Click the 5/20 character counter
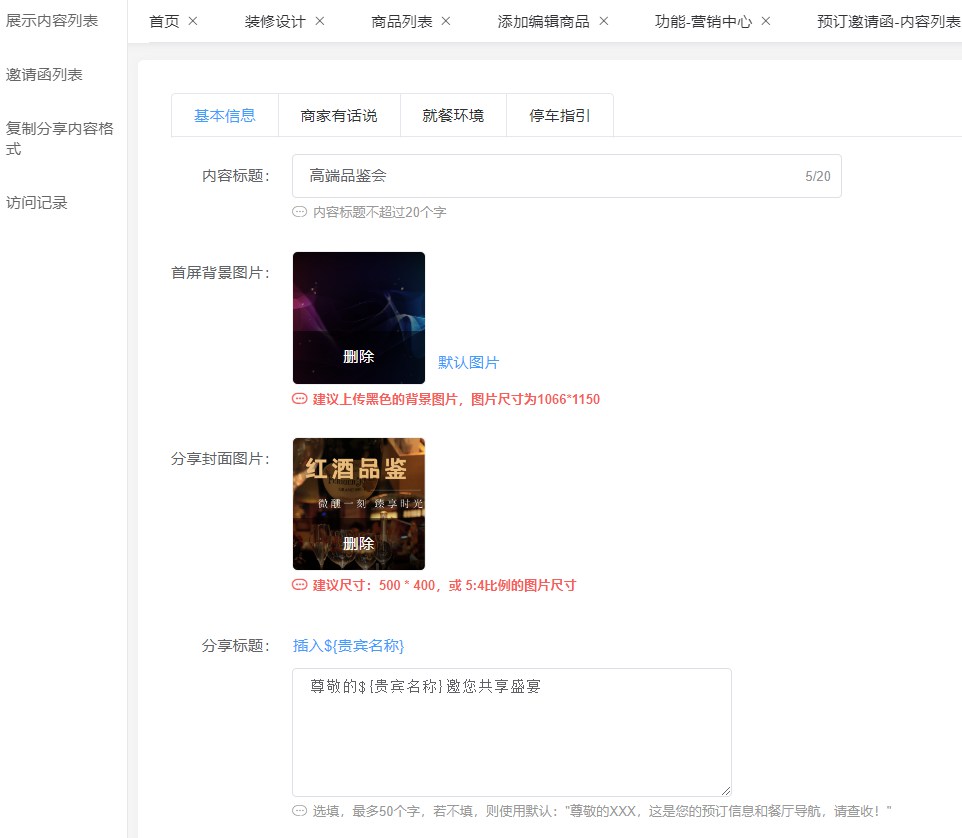The image size is (962, 838). pos(818,176)
